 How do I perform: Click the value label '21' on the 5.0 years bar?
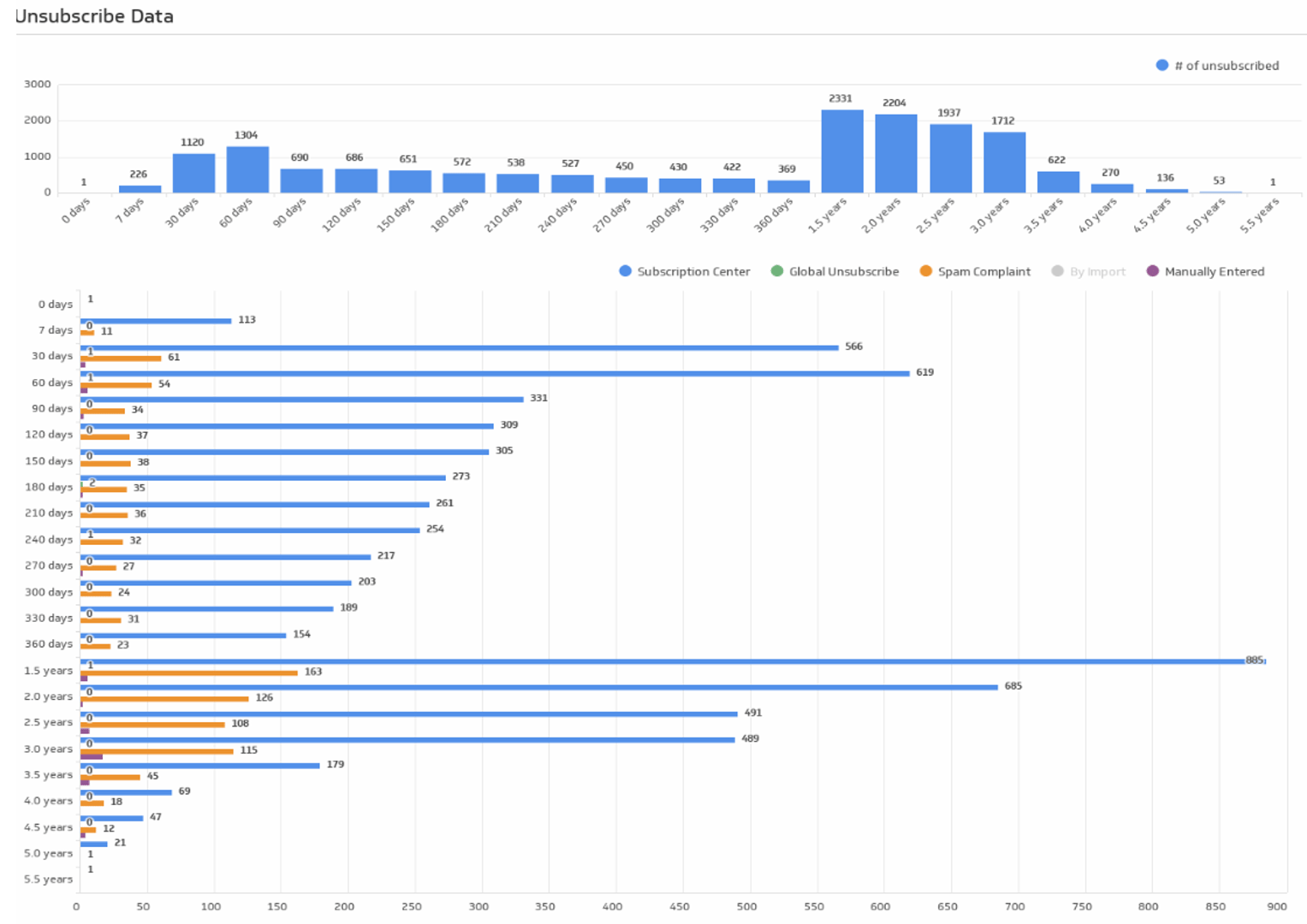click(x=120, y=843)
